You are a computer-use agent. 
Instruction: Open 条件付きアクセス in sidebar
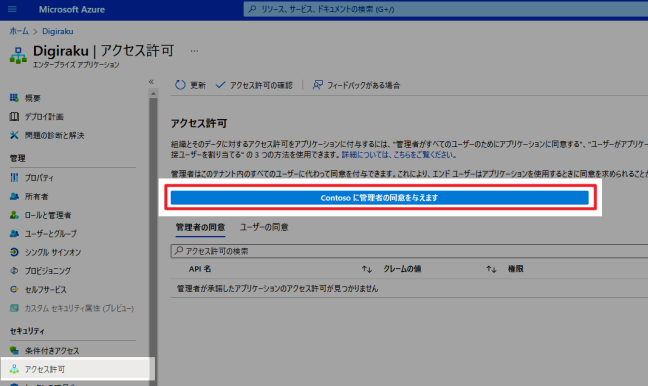click(x=52, y=351)
